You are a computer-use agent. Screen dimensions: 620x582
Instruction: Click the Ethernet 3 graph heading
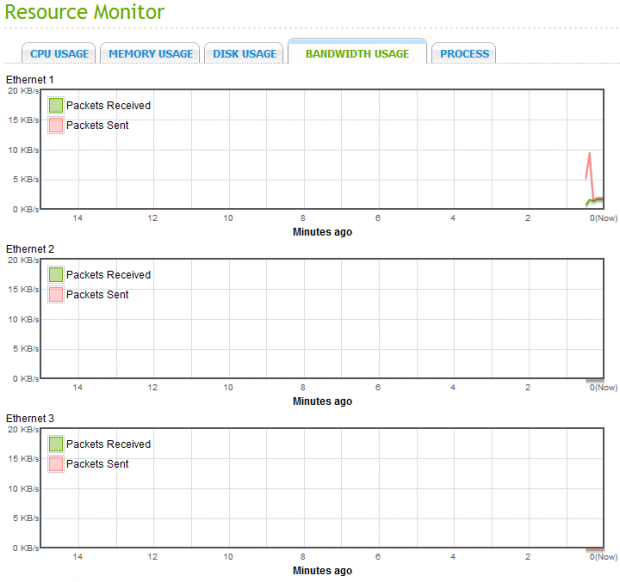tap(30, 418)
